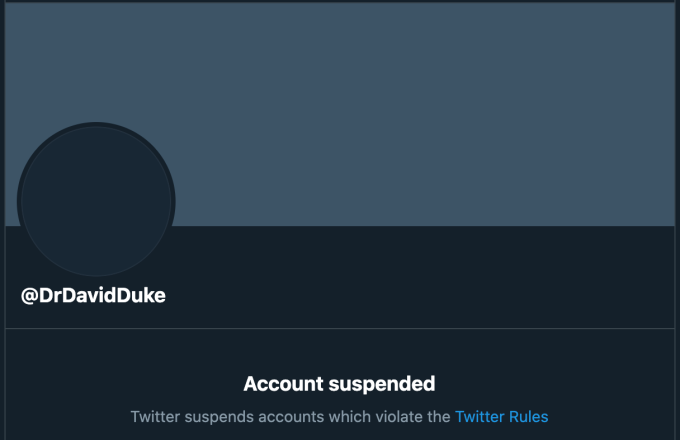Click the word "accounts" in the message

[284, 416]
